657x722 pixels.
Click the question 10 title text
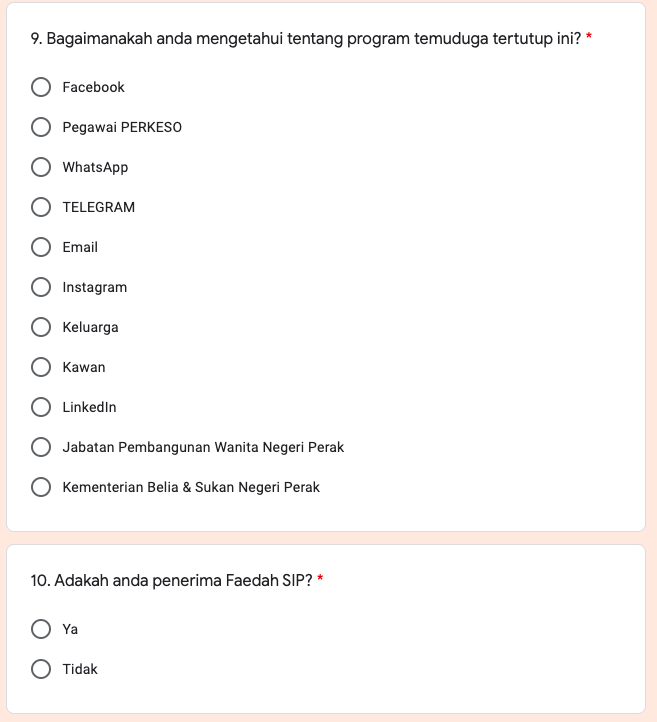click(x=171, y=581)
